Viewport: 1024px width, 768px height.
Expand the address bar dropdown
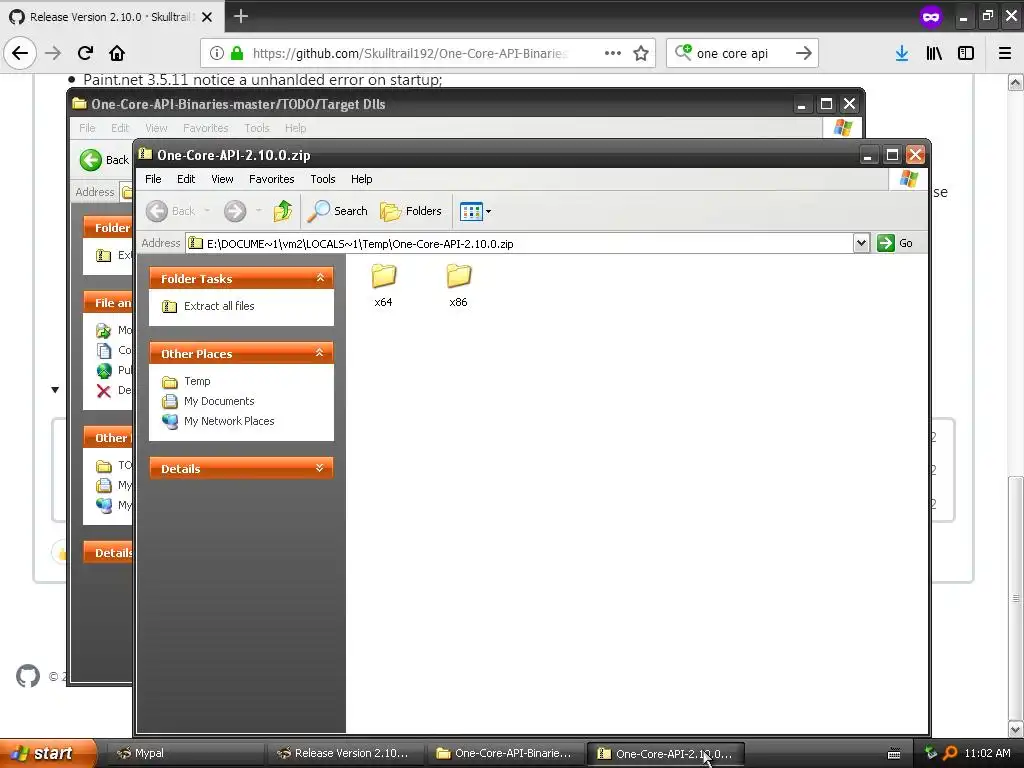pyautogui.click(x=861, y=243)
